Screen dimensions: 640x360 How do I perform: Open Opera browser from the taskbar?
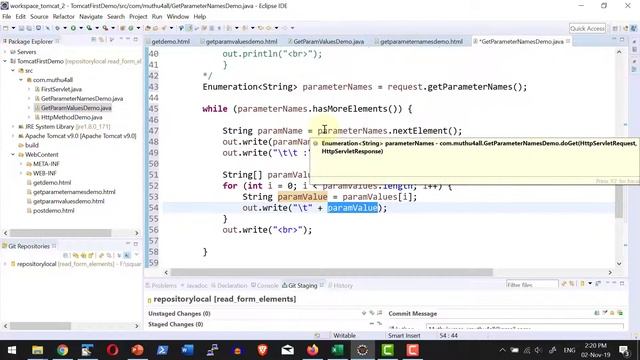coord(112,350)
